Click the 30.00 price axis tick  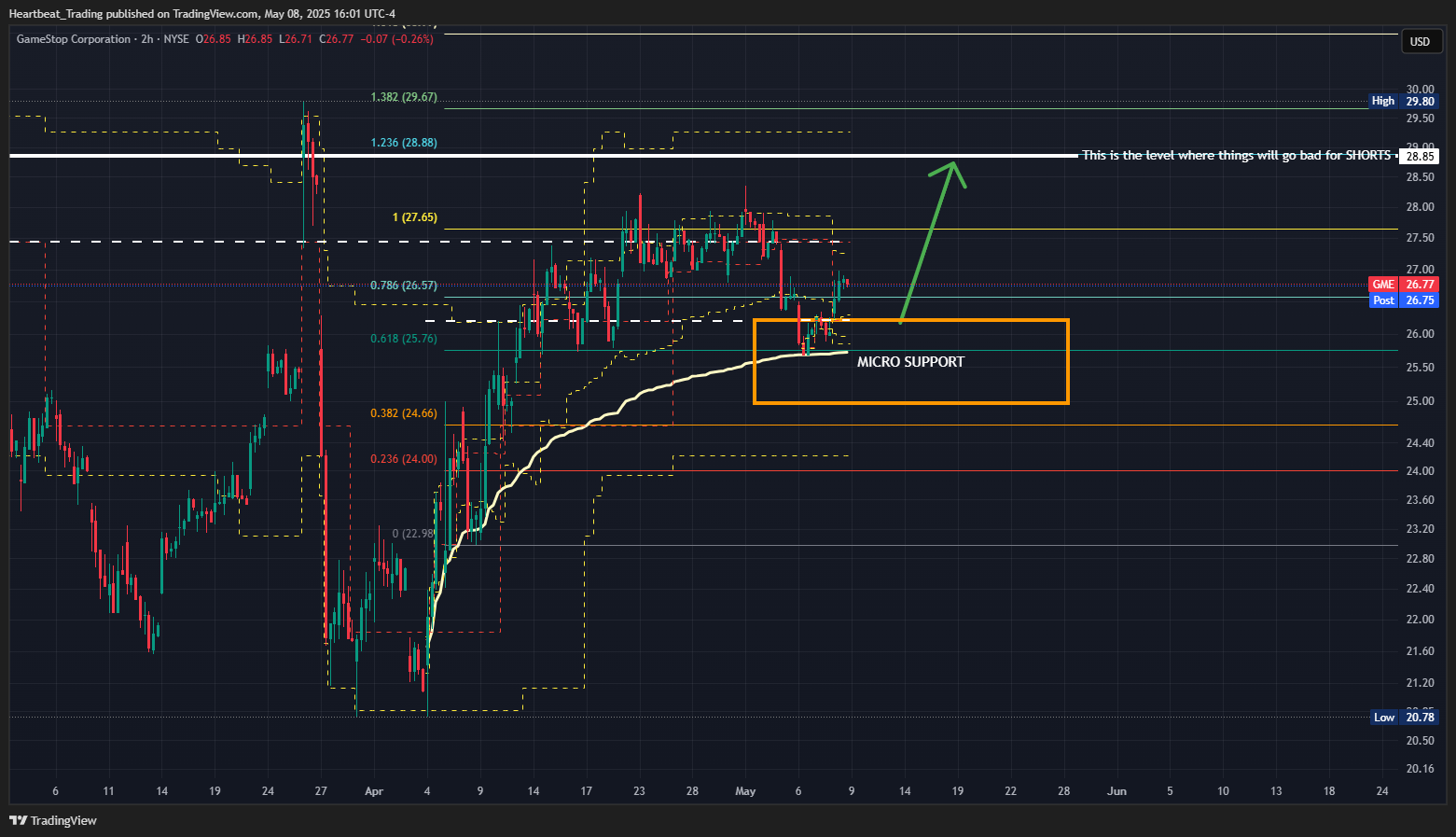pos(1421,90)
